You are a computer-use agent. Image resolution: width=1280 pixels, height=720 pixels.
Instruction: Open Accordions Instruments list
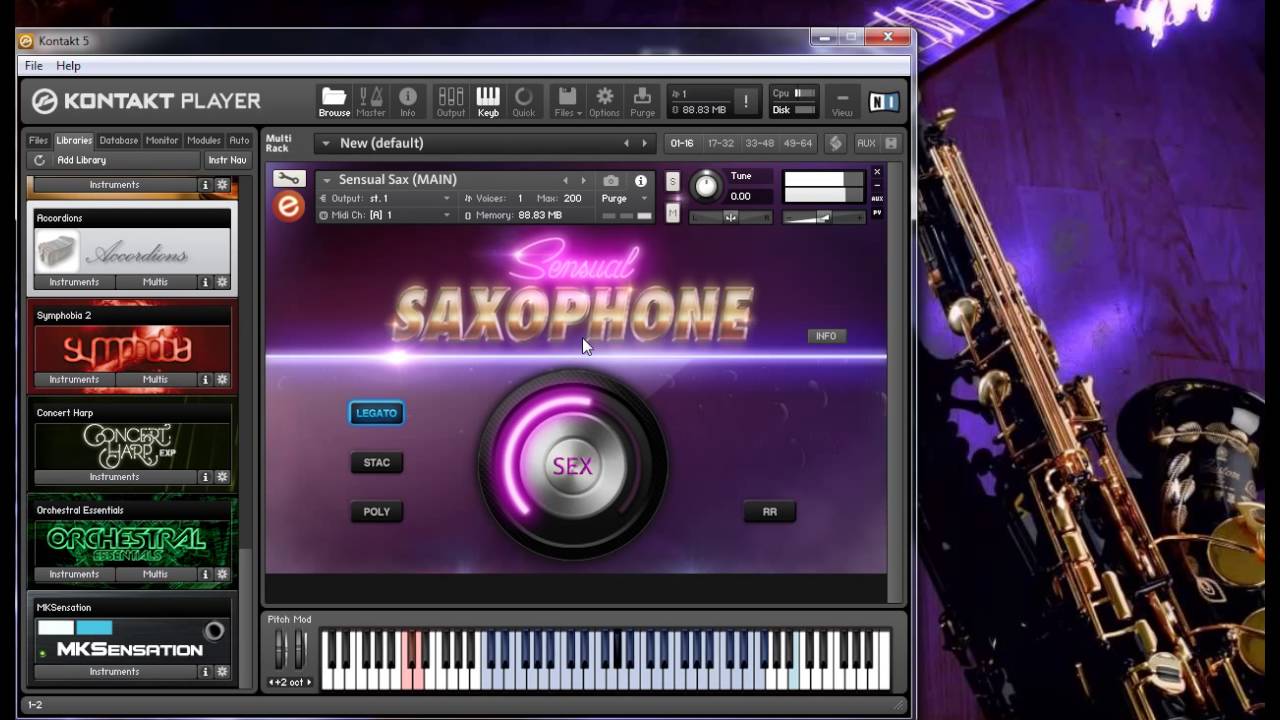pyautogui.click(x=75, y=282)
